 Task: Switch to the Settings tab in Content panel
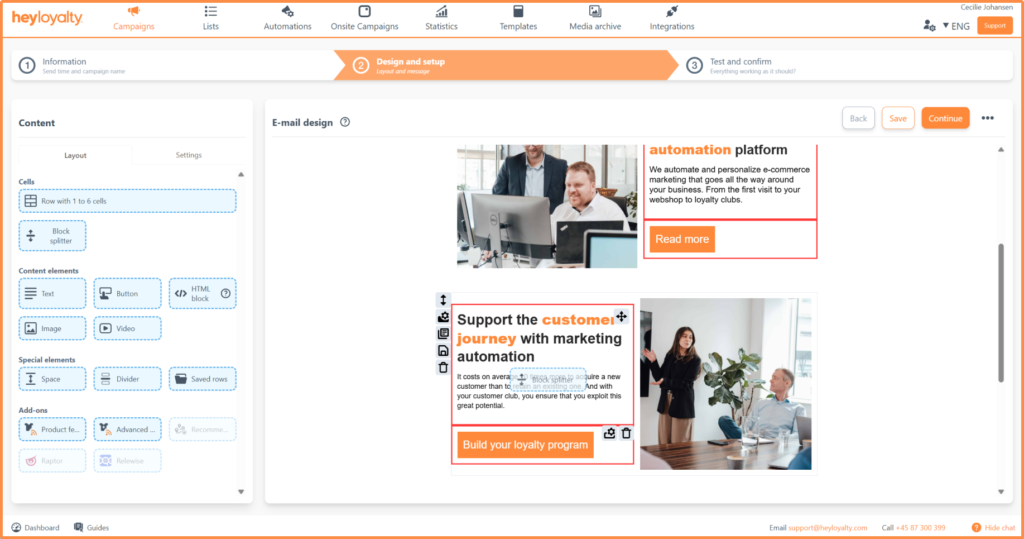(x=188, y=155)
